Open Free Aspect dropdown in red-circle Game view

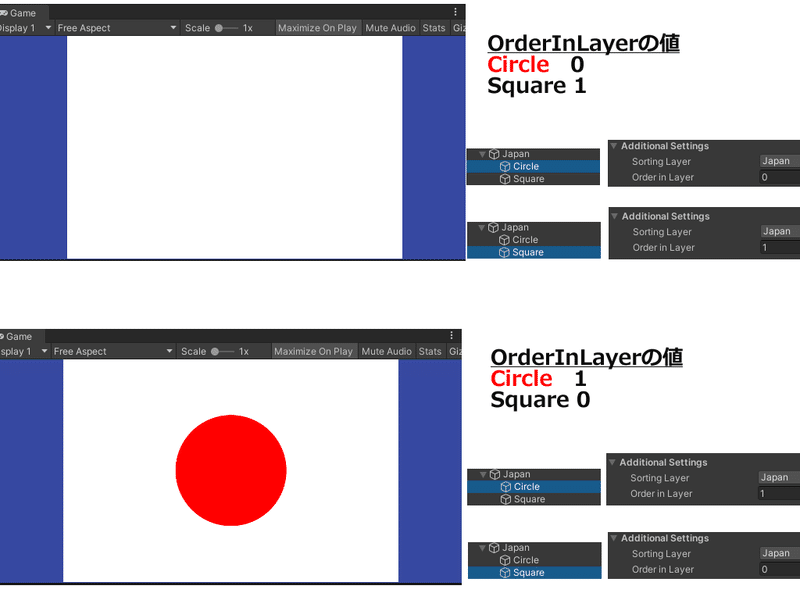(x=113, y=352)
